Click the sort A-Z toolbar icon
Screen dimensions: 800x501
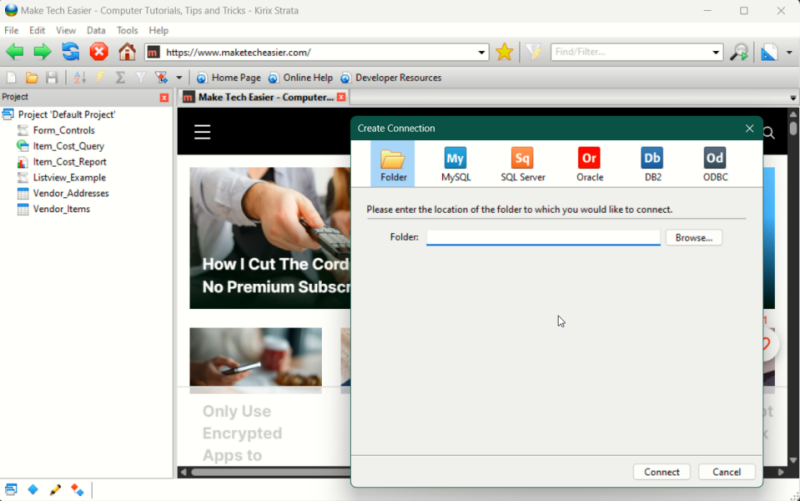[80, 78]
